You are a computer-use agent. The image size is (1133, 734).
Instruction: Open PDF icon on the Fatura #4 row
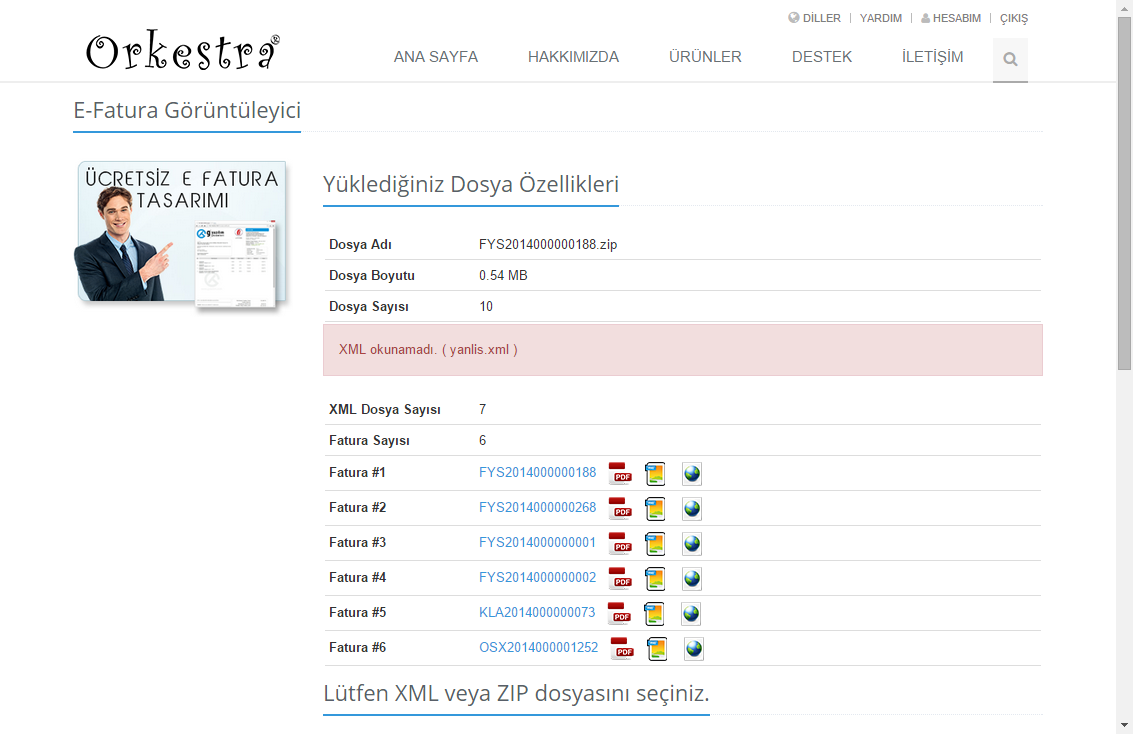click(620, 578)
